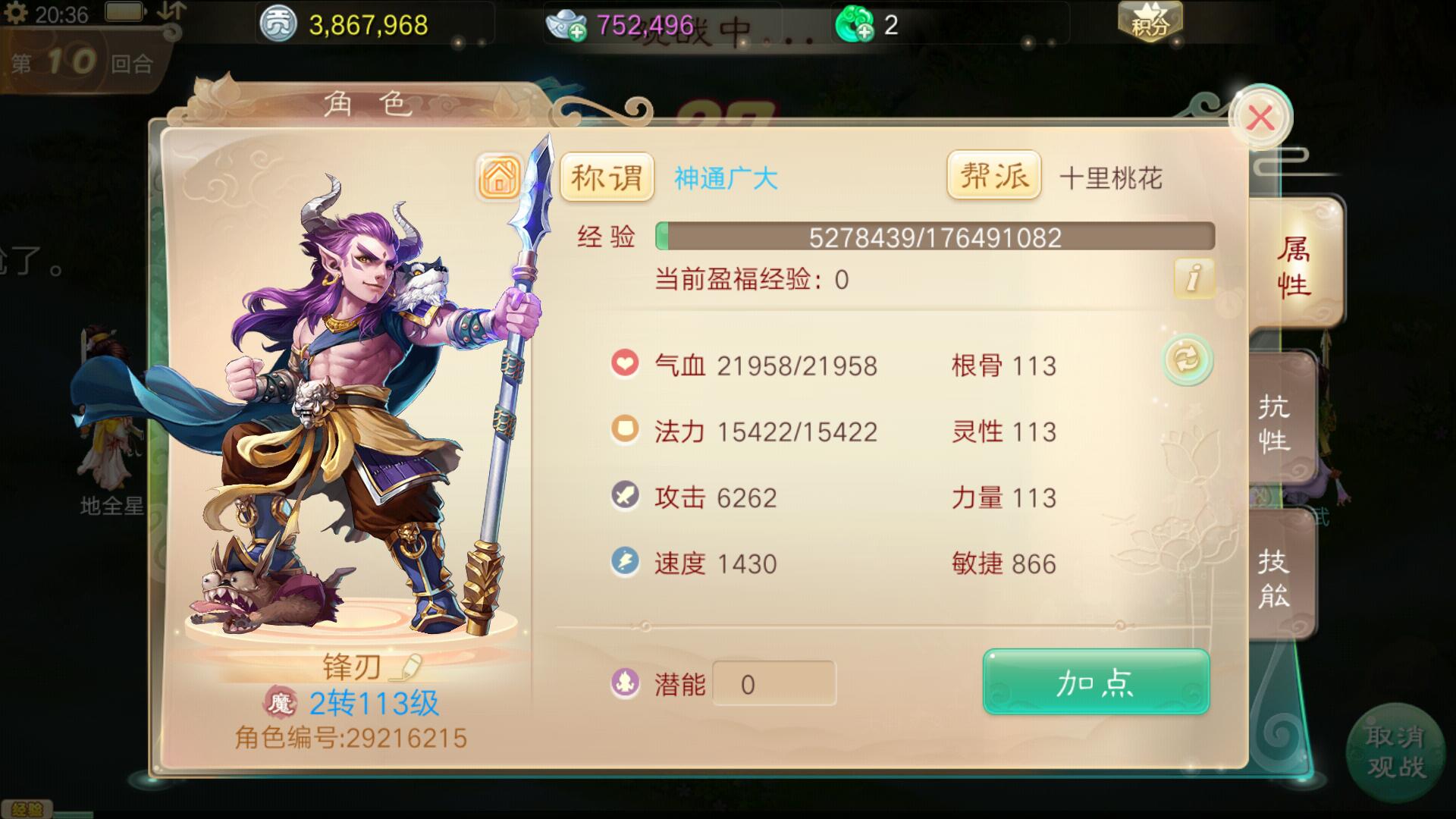
Task: Tap the pencil icon to rename 锋刃
Action: pyautogui.click(x=406, y=667)
